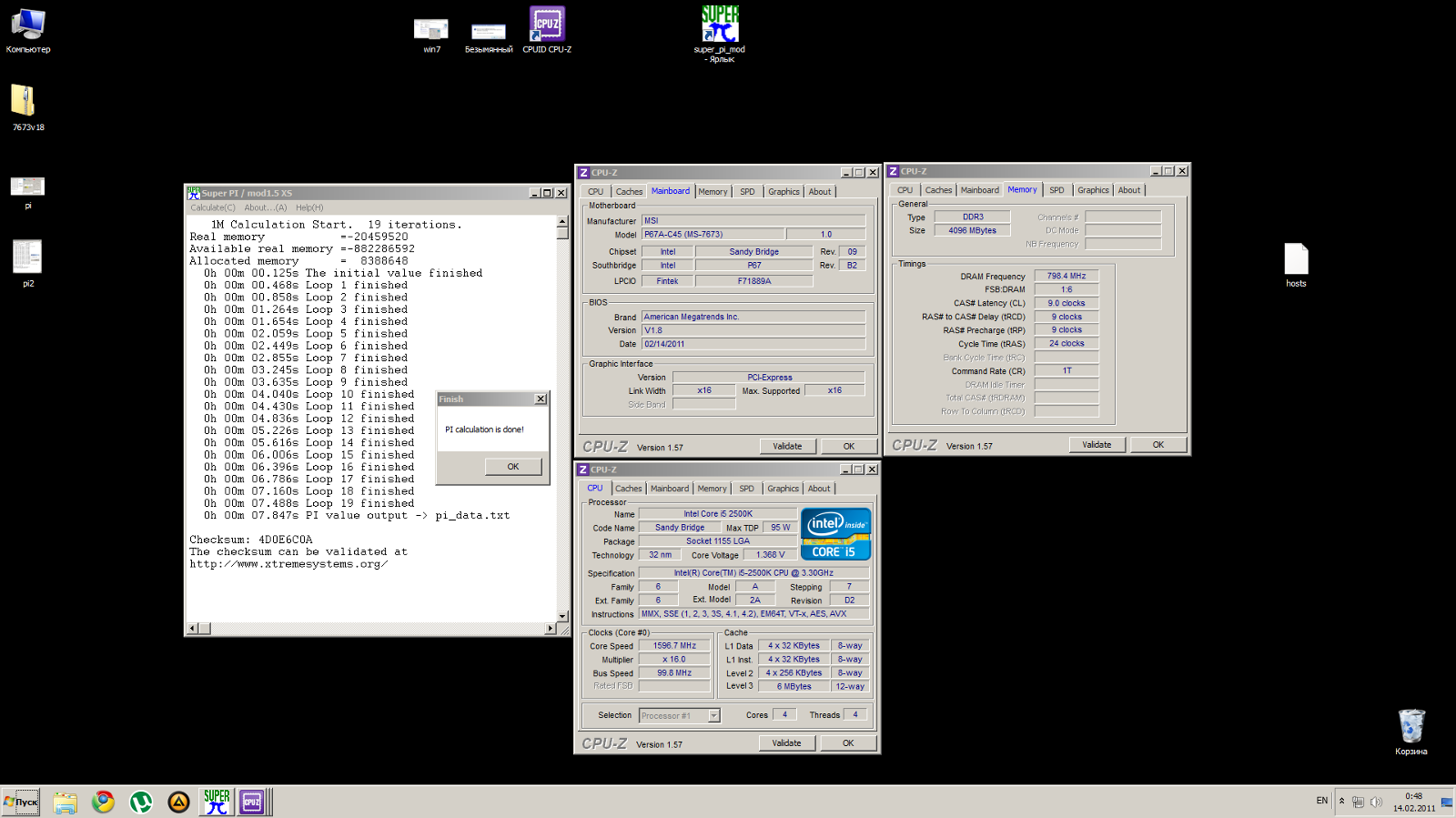This screenshot has height=818, width=1456.
Task: Switch to Mainboard tab in bottom CPU-Z window
Action: click(670, 489)
